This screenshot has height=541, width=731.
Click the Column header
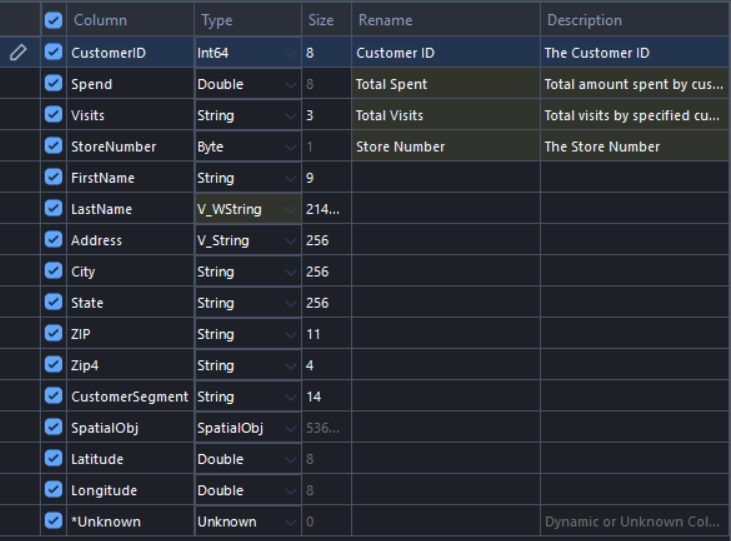pos(100,20)
